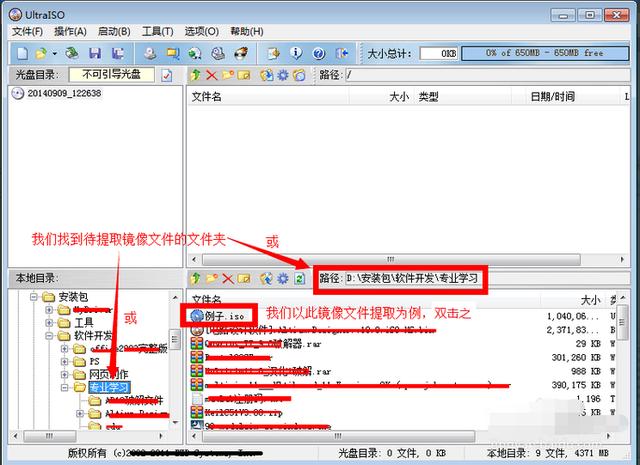Expand the 网页制作 folder node
640x465 pixels.
point(64,374)
